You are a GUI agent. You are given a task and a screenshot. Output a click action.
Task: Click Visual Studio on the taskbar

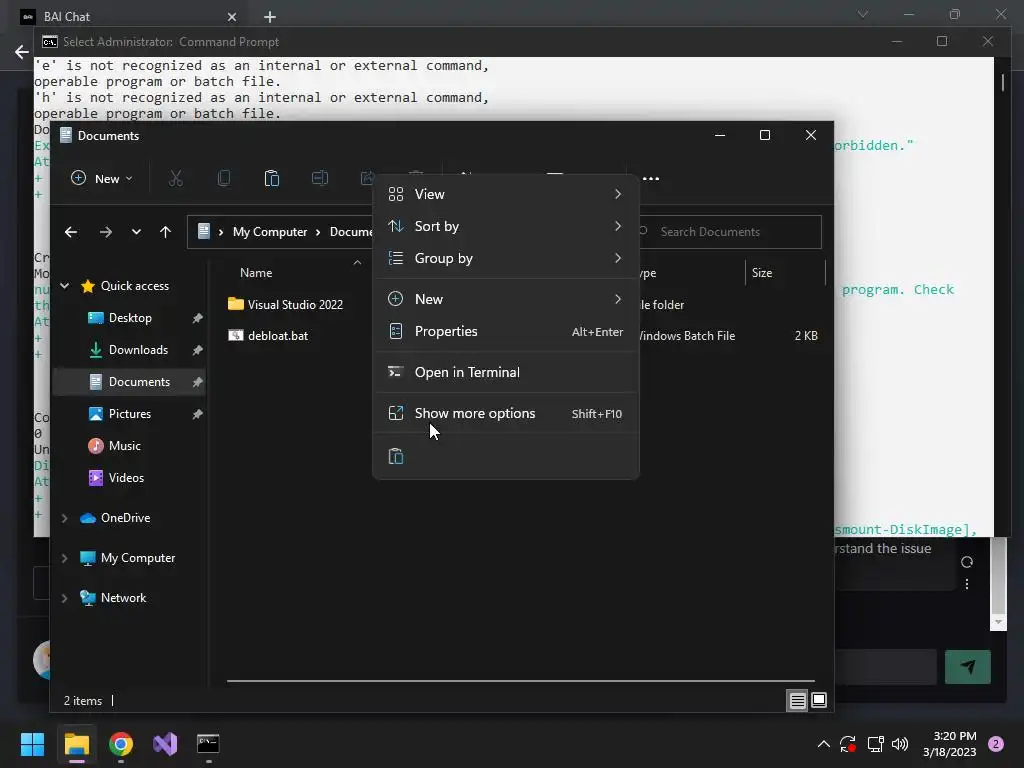pos(165,744)
